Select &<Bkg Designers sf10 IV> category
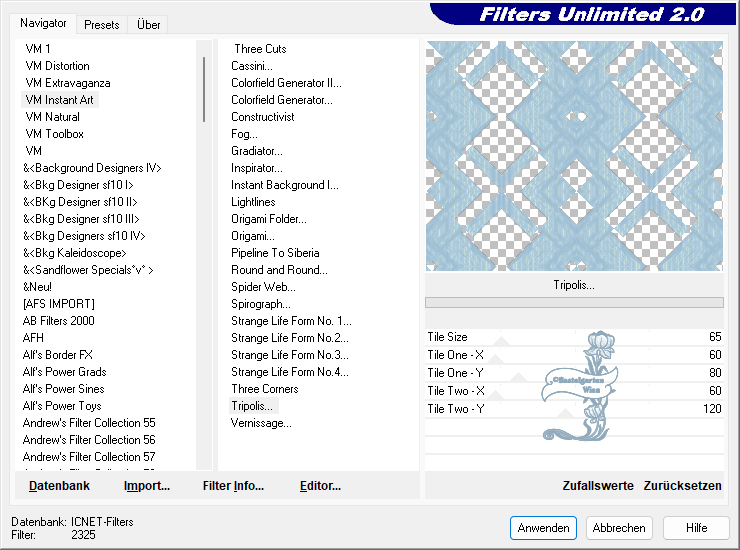 (84, 236)
